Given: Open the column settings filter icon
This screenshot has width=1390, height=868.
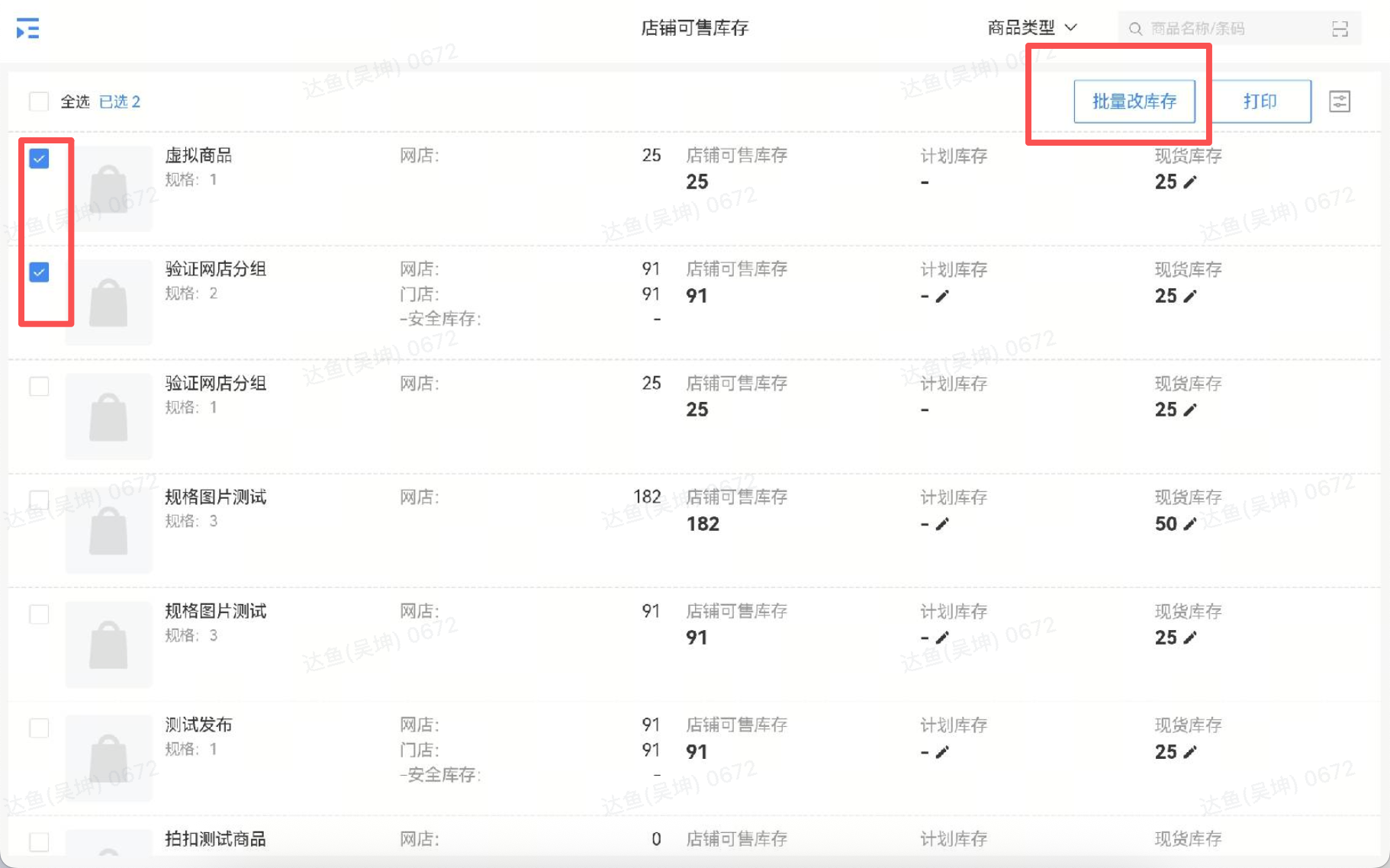Looking at the screenshot, I should tap(1340, 101).
